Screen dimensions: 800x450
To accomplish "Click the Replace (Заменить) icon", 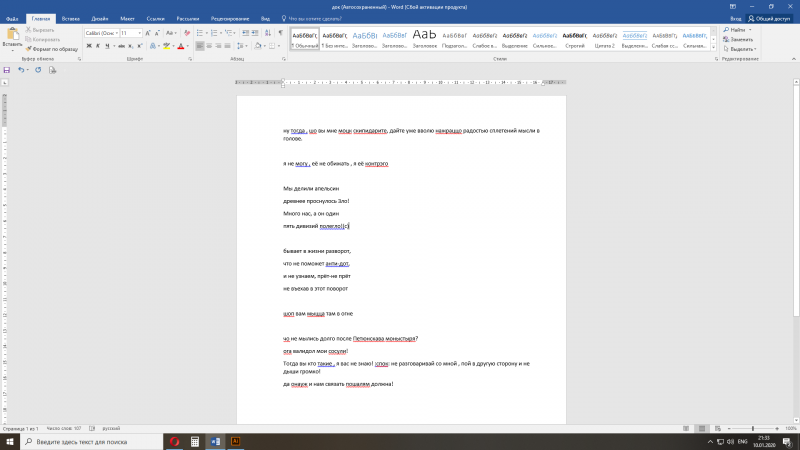I will [725, 39].
